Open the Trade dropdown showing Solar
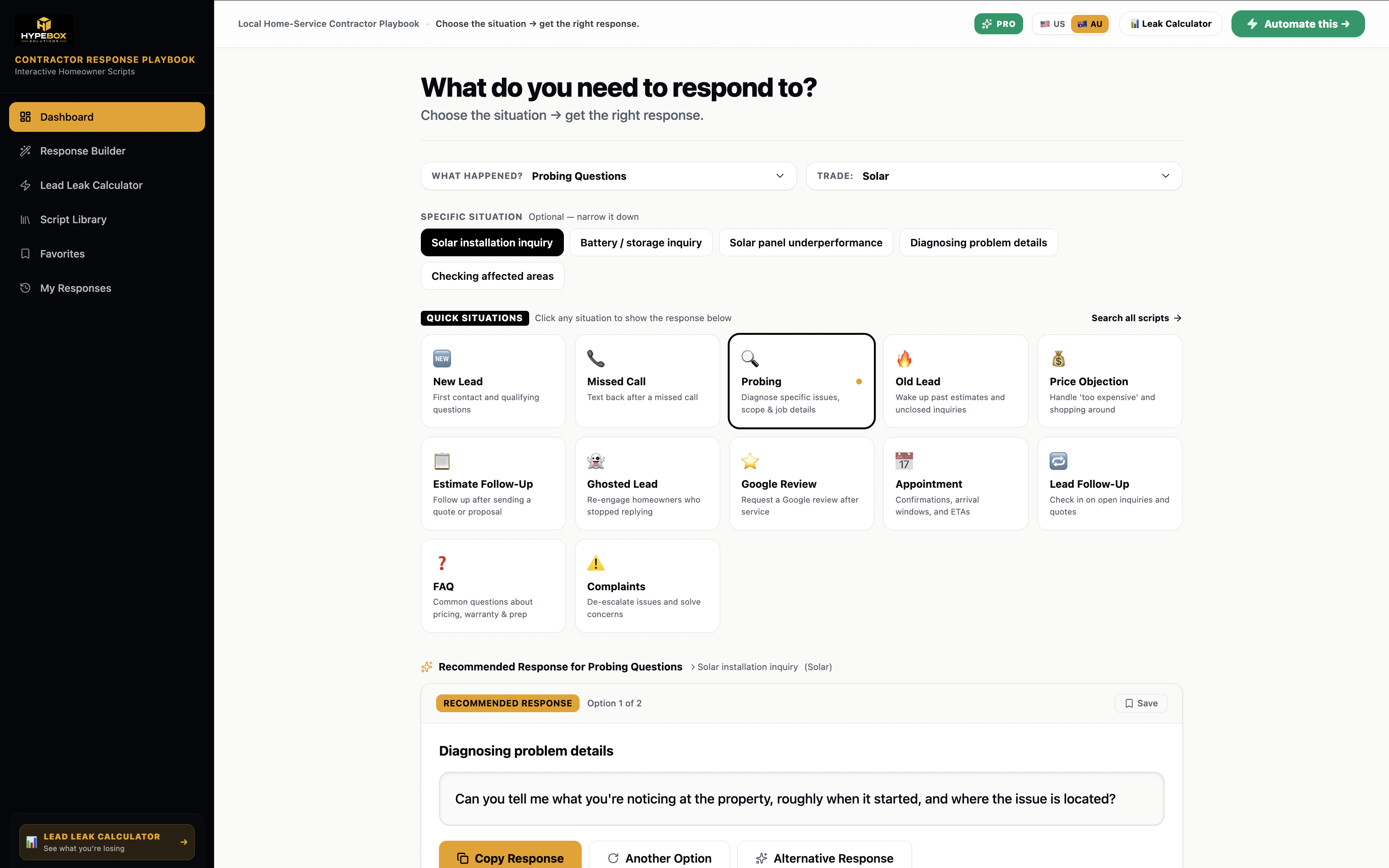This screenshot has width=1389, height=868. coord(994,176)
